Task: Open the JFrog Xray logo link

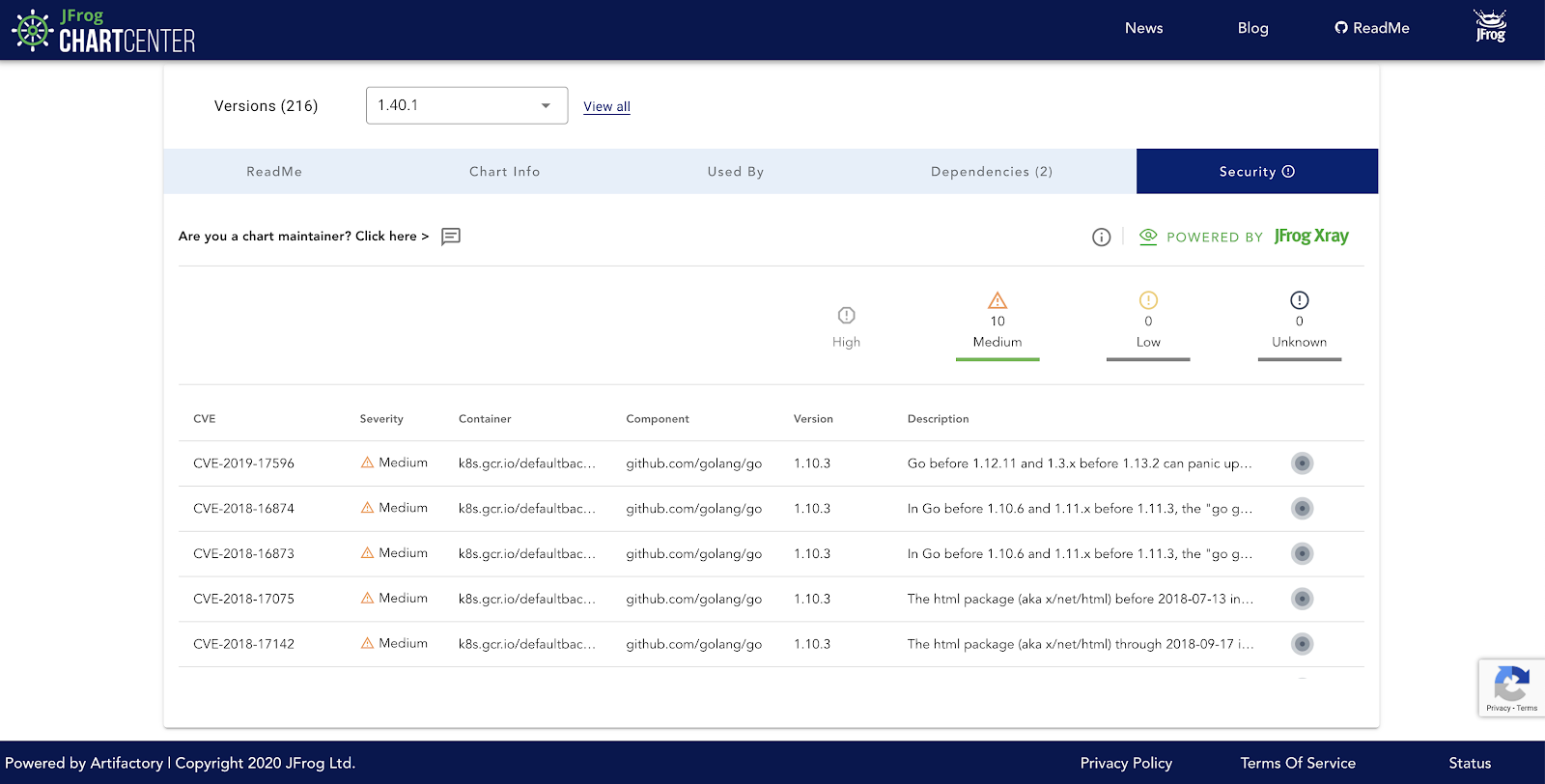Action: point(1310,237)
